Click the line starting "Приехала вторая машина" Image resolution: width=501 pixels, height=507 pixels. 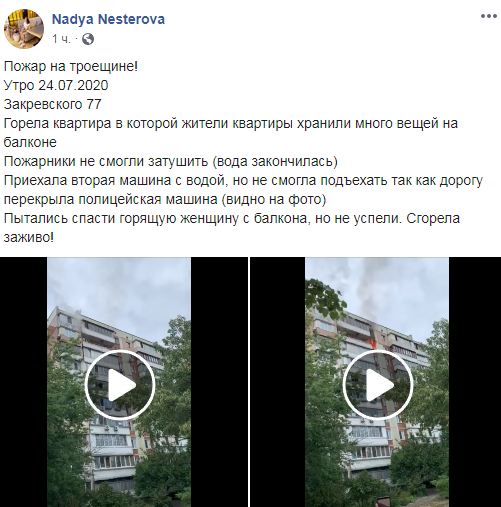(x=243, y=181)
